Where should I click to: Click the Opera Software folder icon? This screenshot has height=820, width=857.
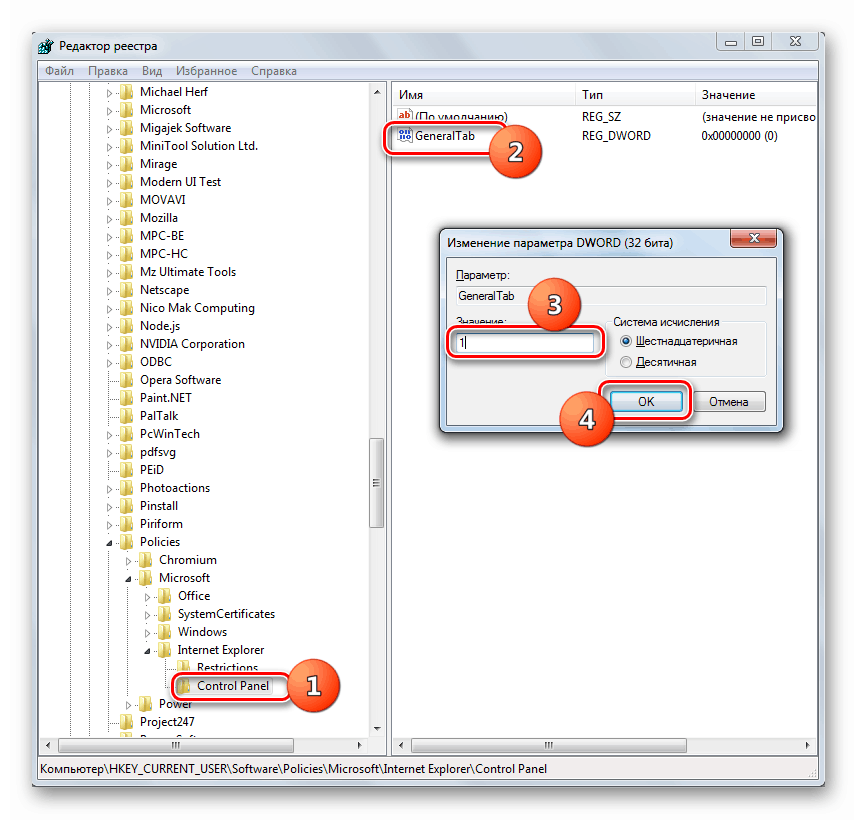coord(127,380)
